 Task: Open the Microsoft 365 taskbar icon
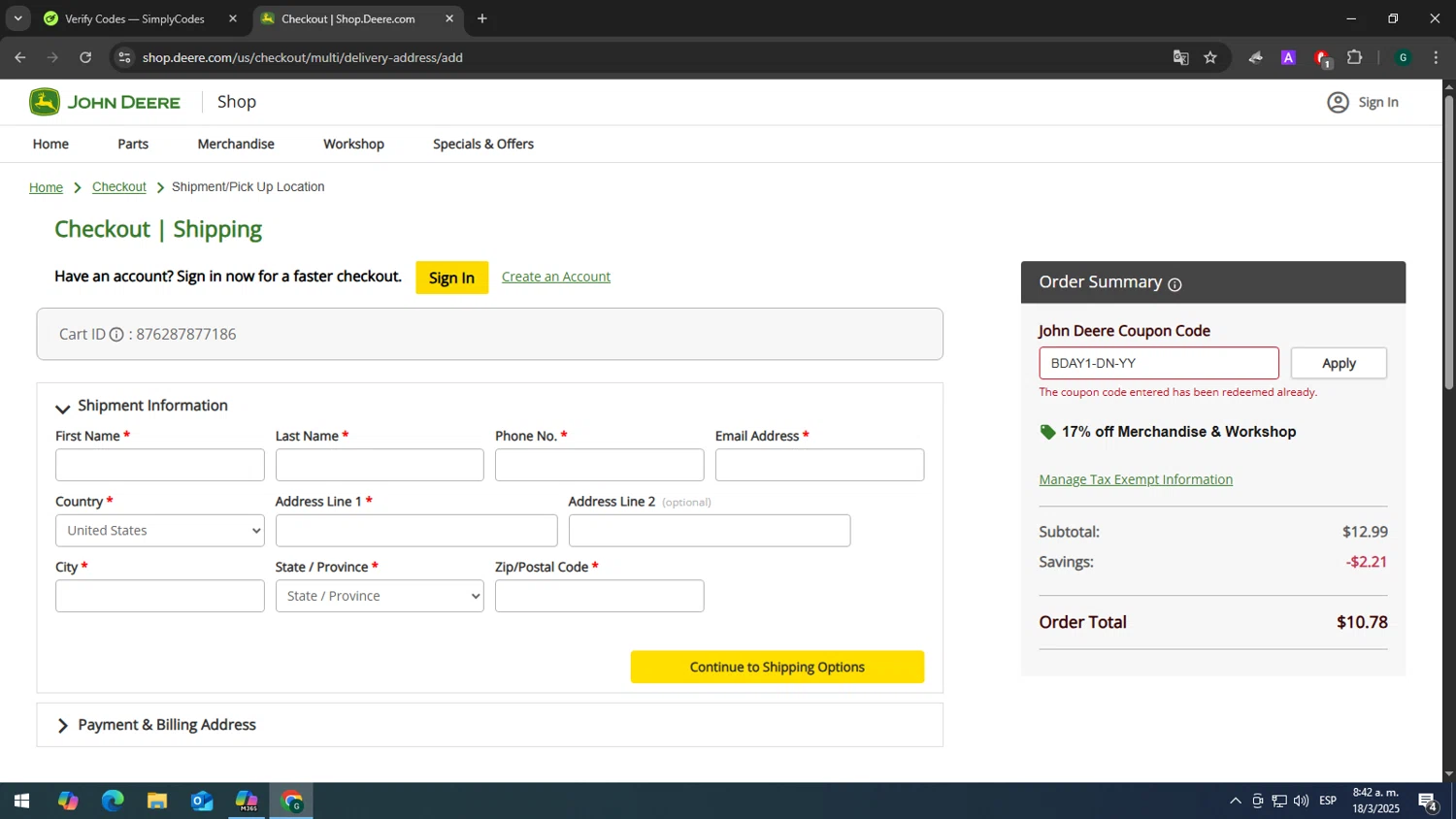[247, 801]
